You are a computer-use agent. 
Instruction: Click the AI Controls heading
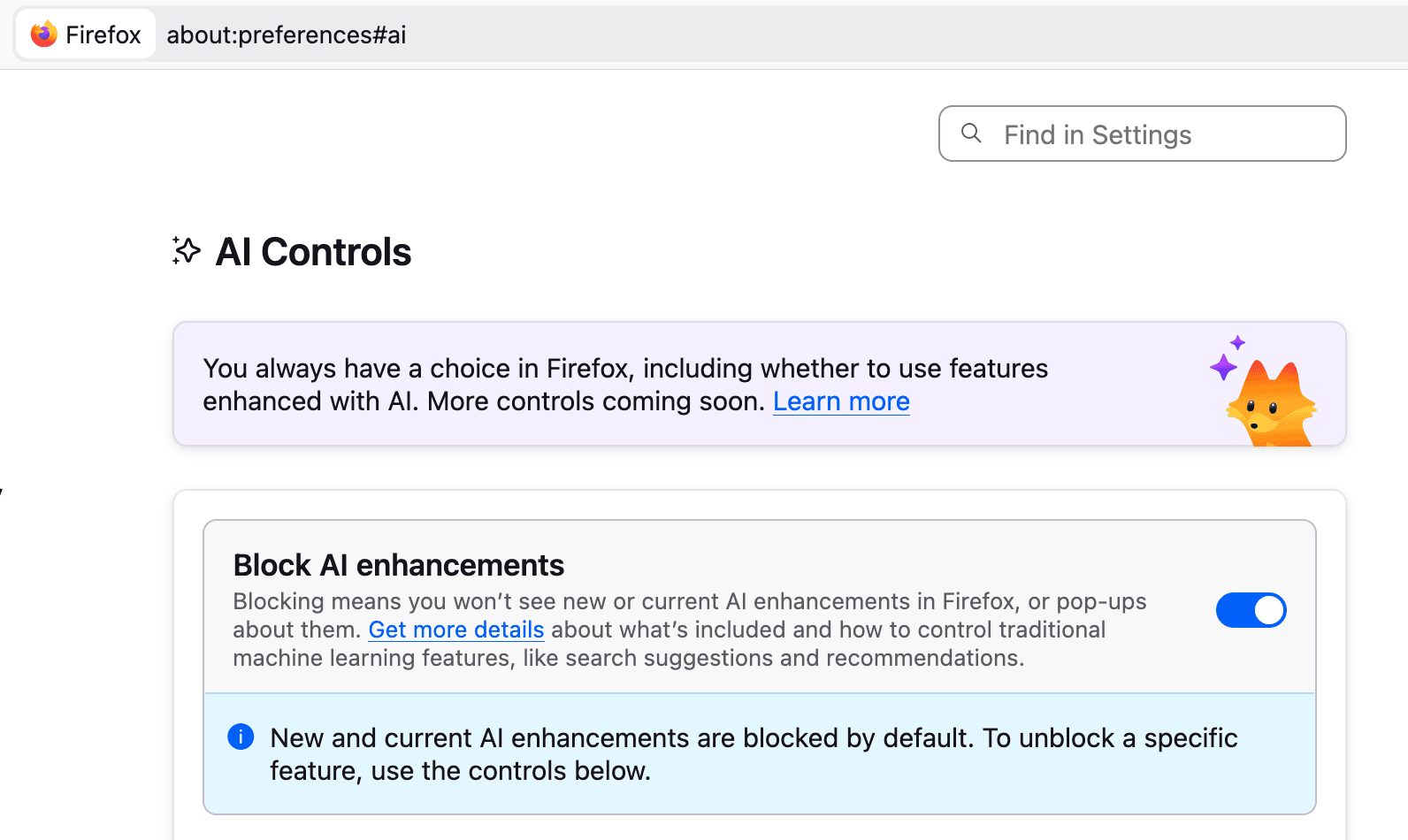313,252
